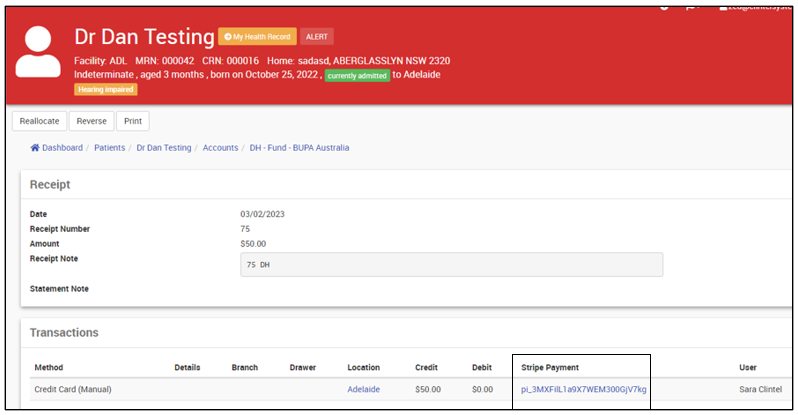Open the Patients breadcrumb link
This screenshot has height=415, width=798.
[x=109, y=148]
